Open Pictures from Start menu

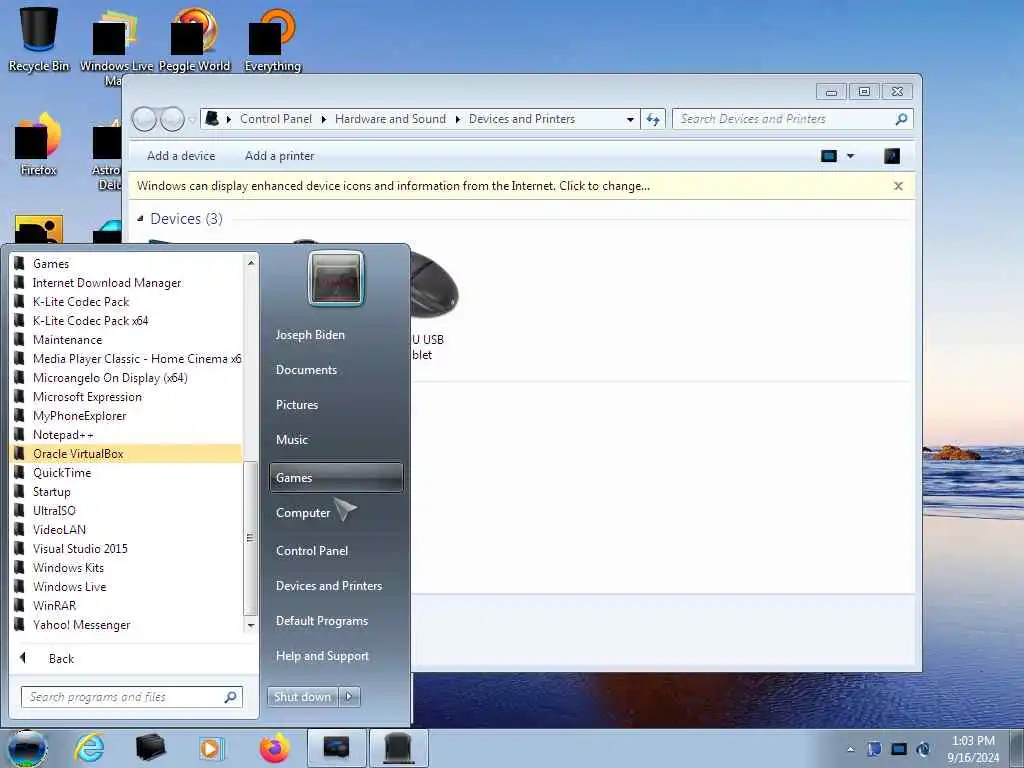pyautogui.click(x=297, y=405)
